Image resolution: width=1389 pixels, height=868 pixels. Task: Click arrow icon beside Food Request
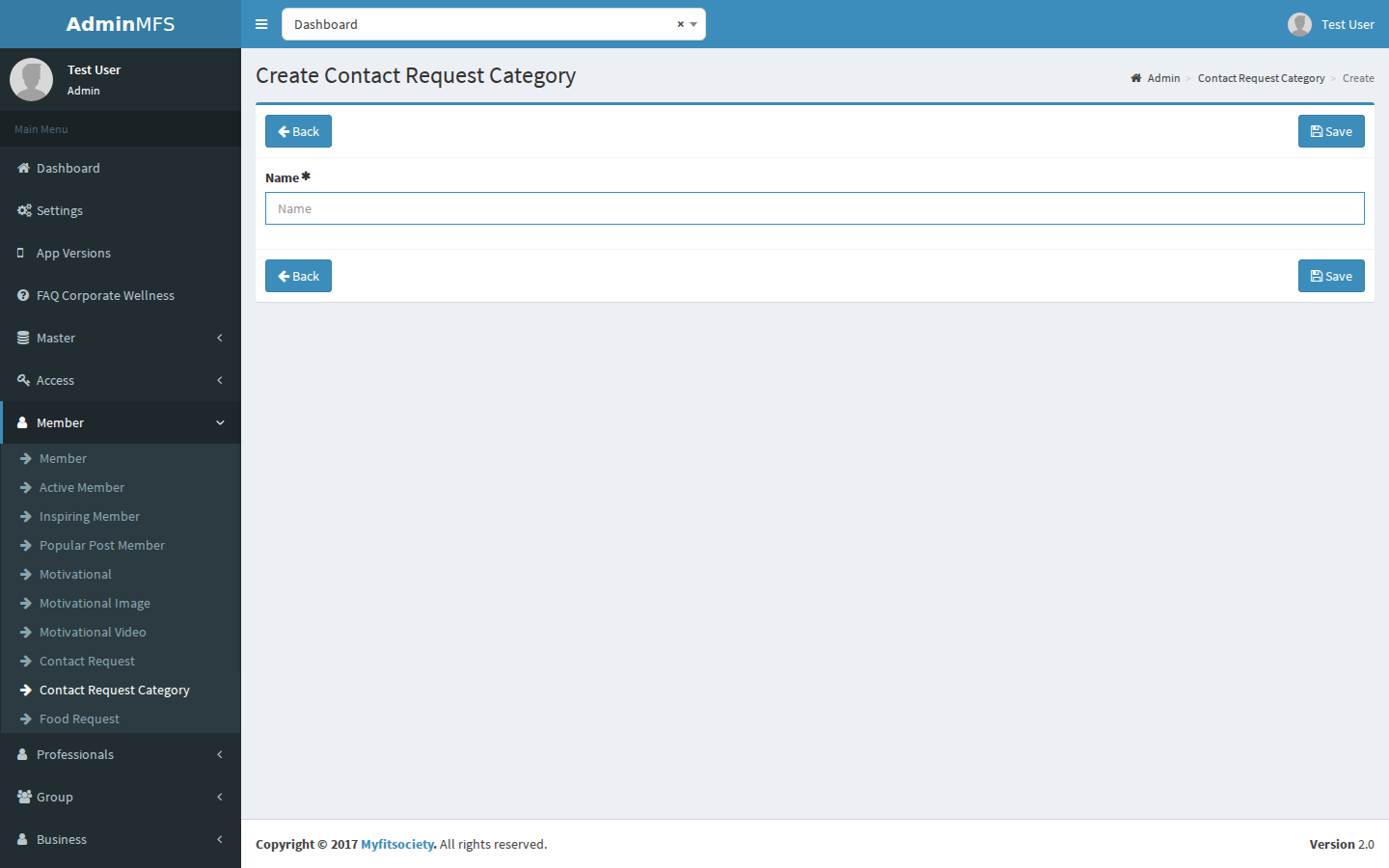click(26, 719)
